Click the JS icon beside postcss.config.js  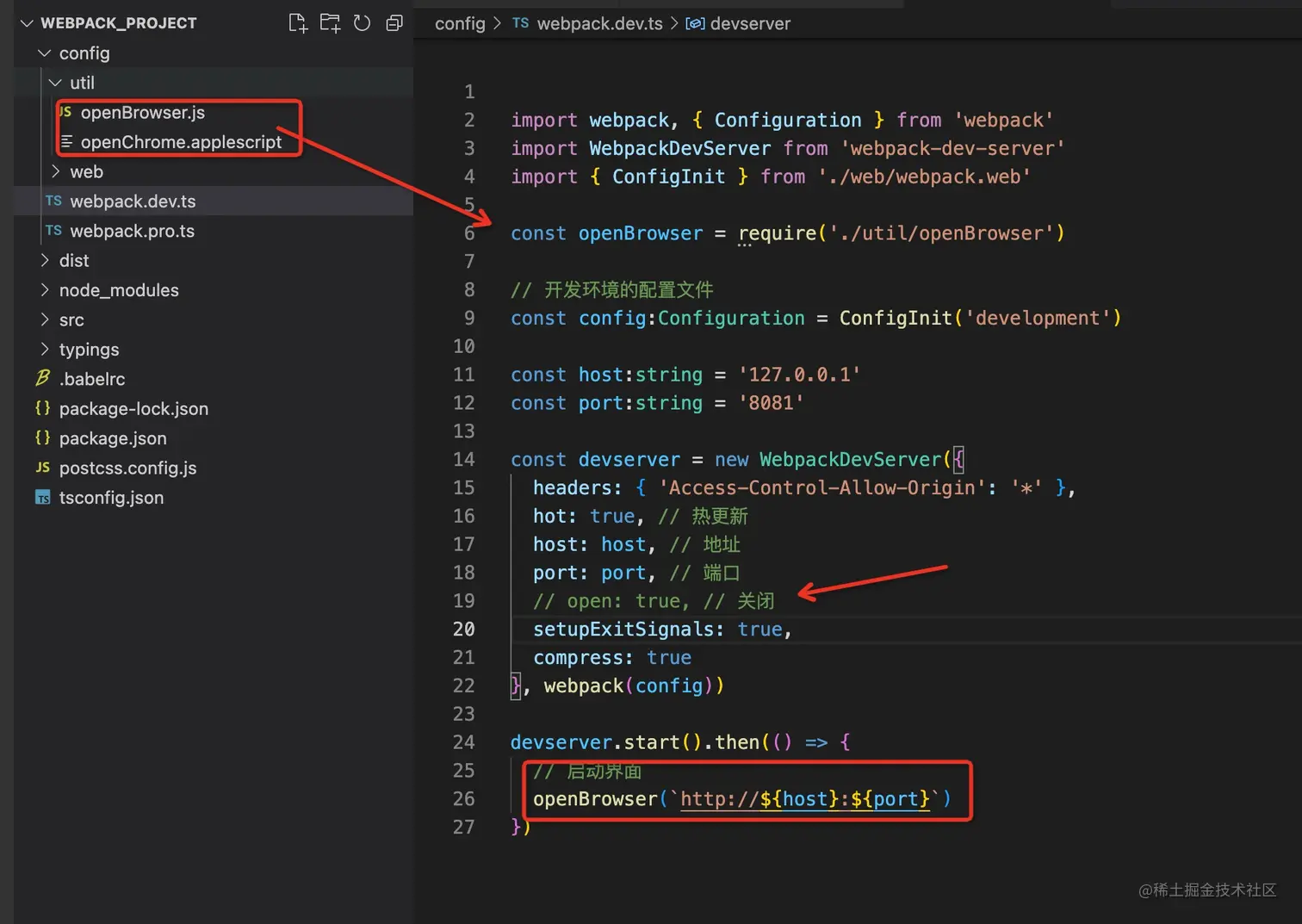point(42,468)
